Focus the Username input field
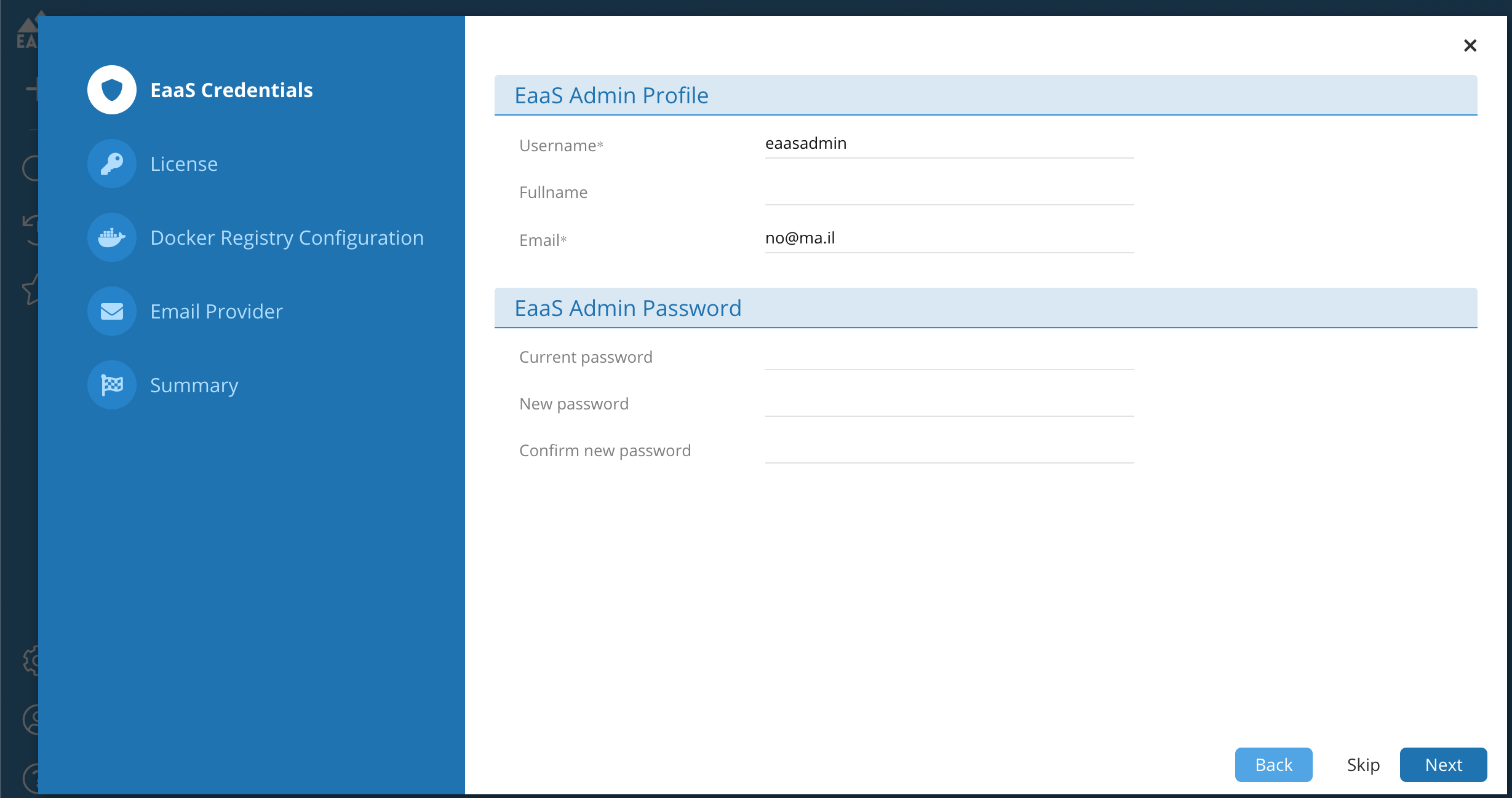The width and height of the screenshot is (1512, 798). tap(949, 144)
